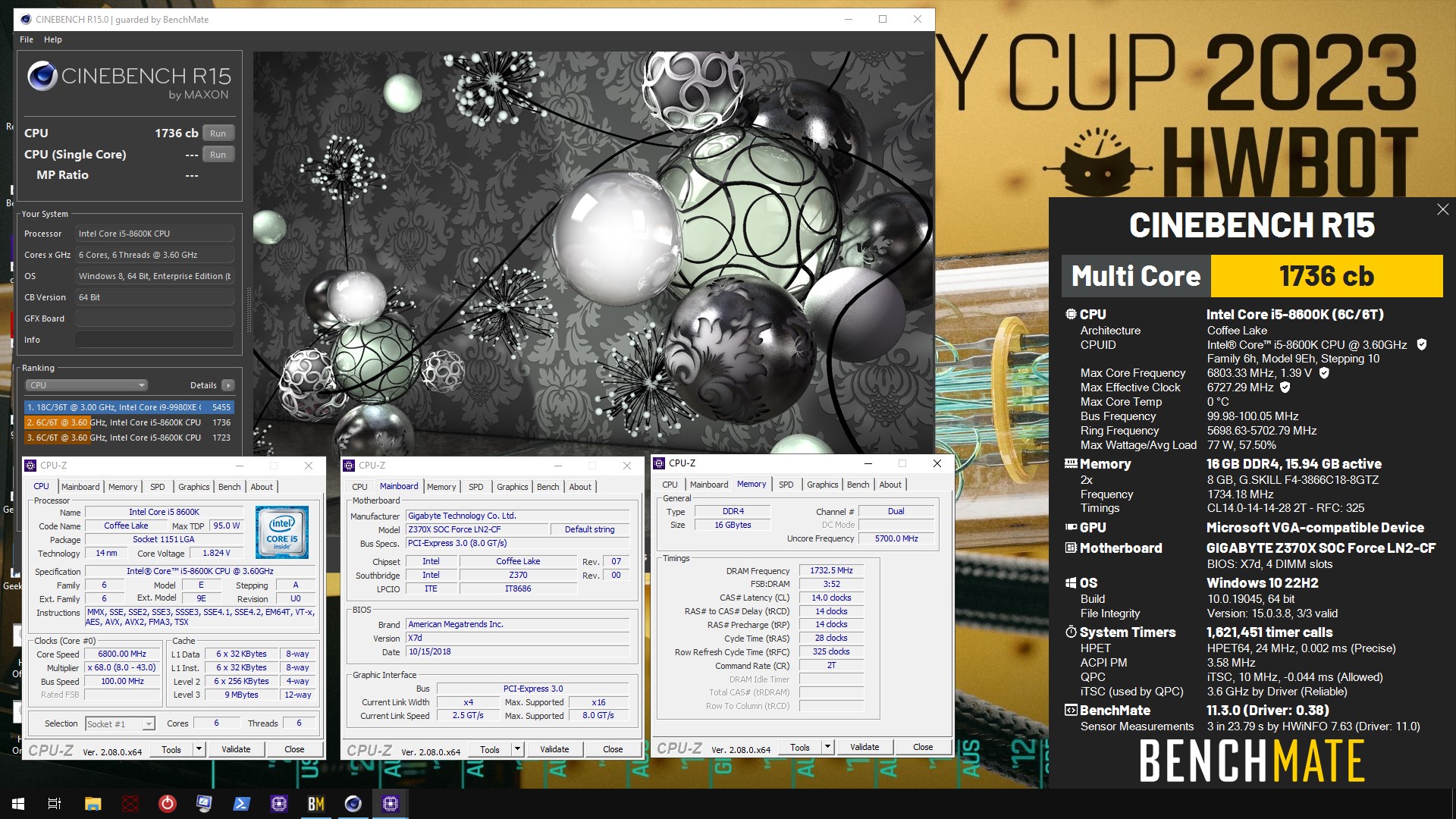Run the CPU Single Core benchmark
The image size is (1456, 819).
[x=218, y=155]
